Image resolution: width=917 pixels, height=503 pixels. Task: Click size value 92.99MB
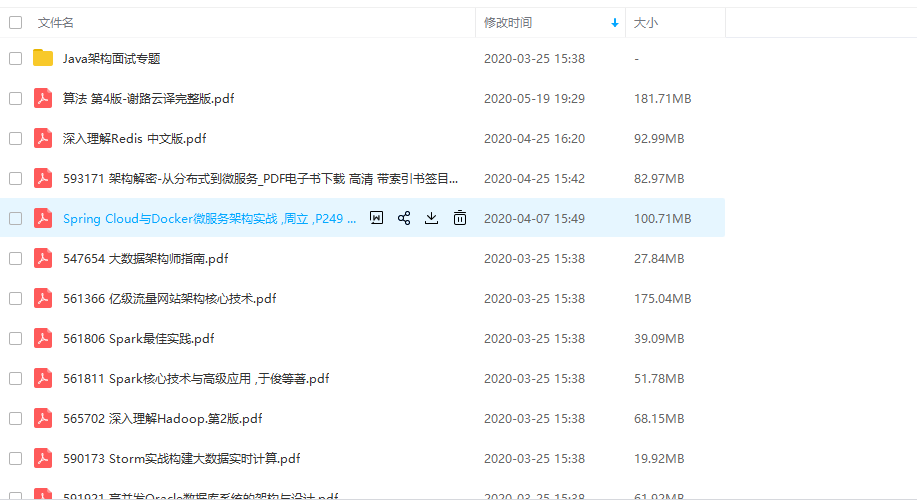coord(659,139)
